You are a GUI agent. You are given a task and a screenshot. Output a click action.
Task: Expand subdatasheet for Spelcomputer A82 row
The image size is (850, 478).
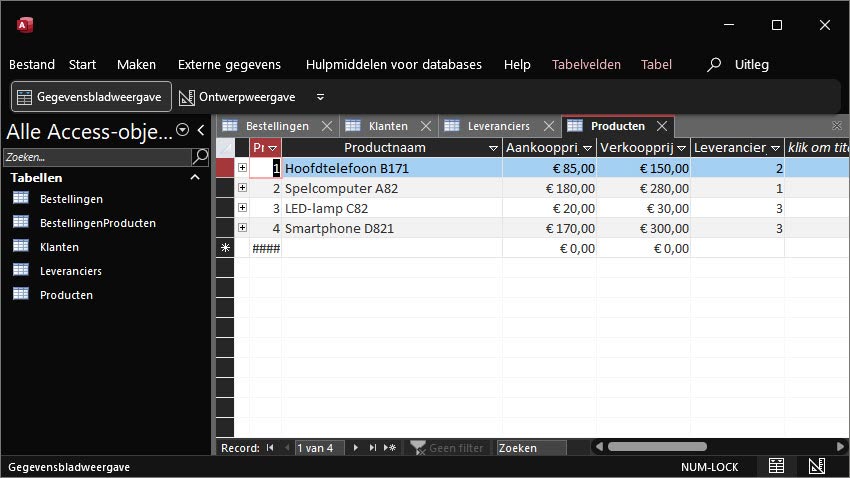pos(242,188)
